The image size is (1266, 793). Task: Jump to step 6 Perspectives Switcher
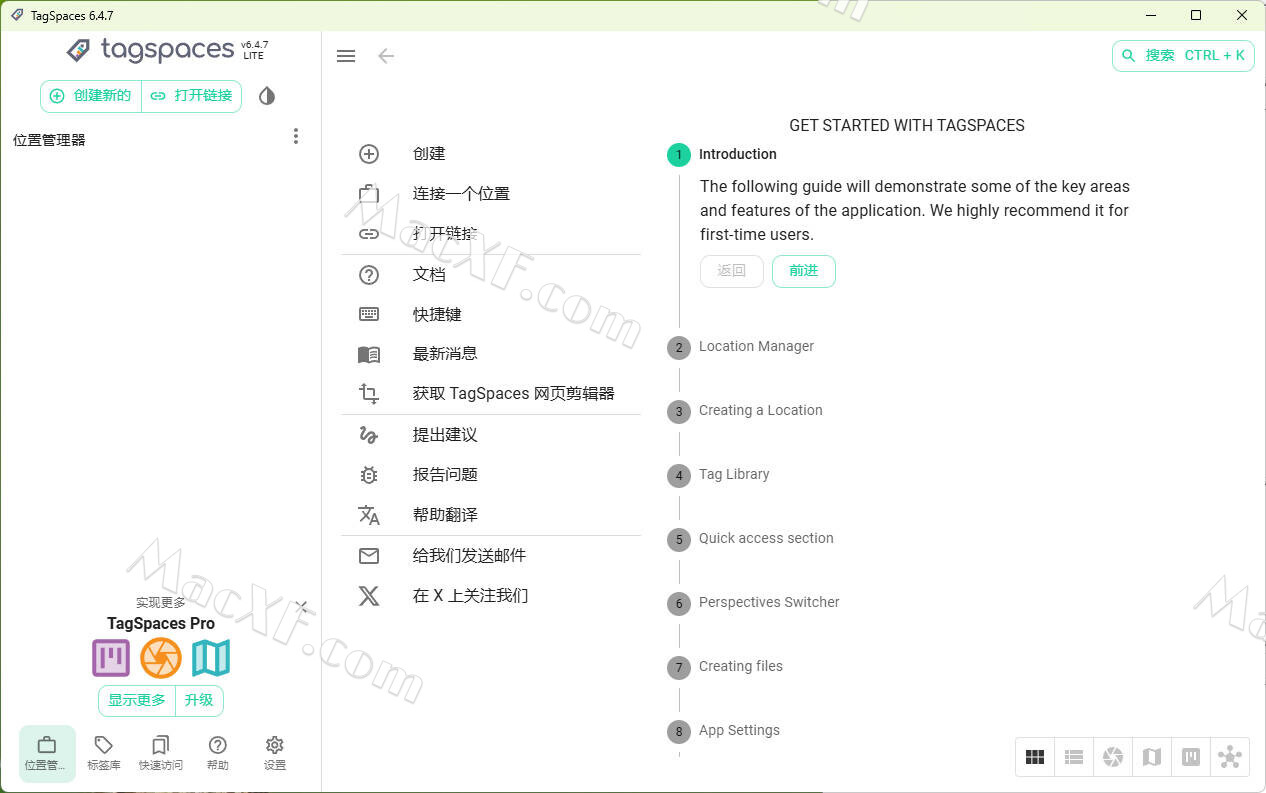pyautogui.click(x=754, y=603)
